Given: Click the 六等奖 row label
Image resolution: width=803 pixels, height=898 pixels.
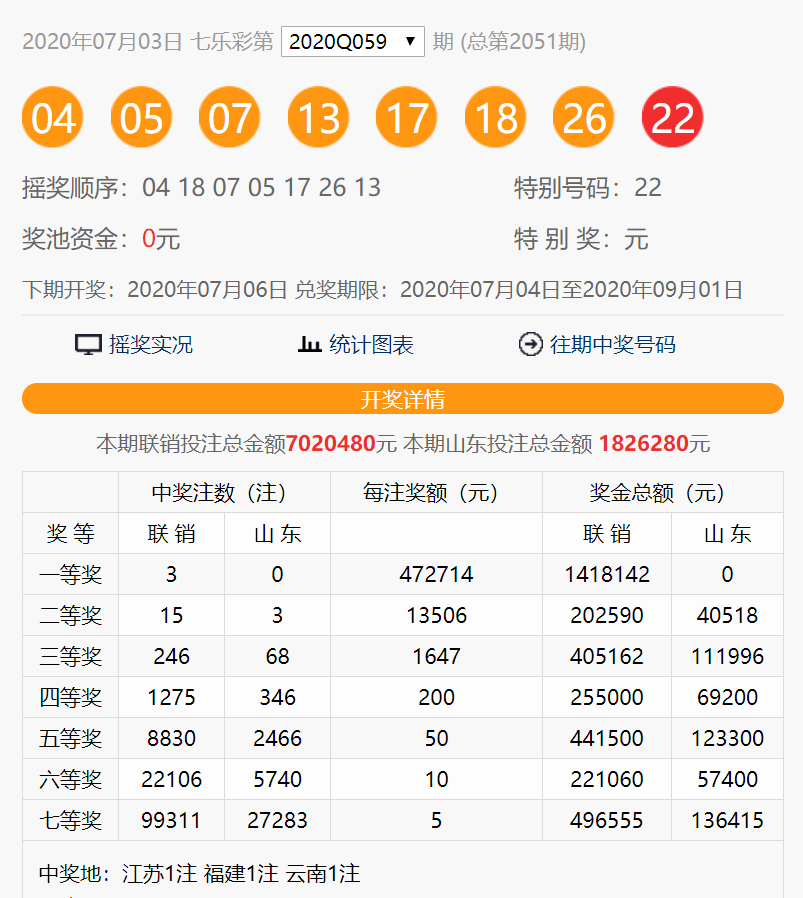Looking at the screenshot, I should point(70,779).
